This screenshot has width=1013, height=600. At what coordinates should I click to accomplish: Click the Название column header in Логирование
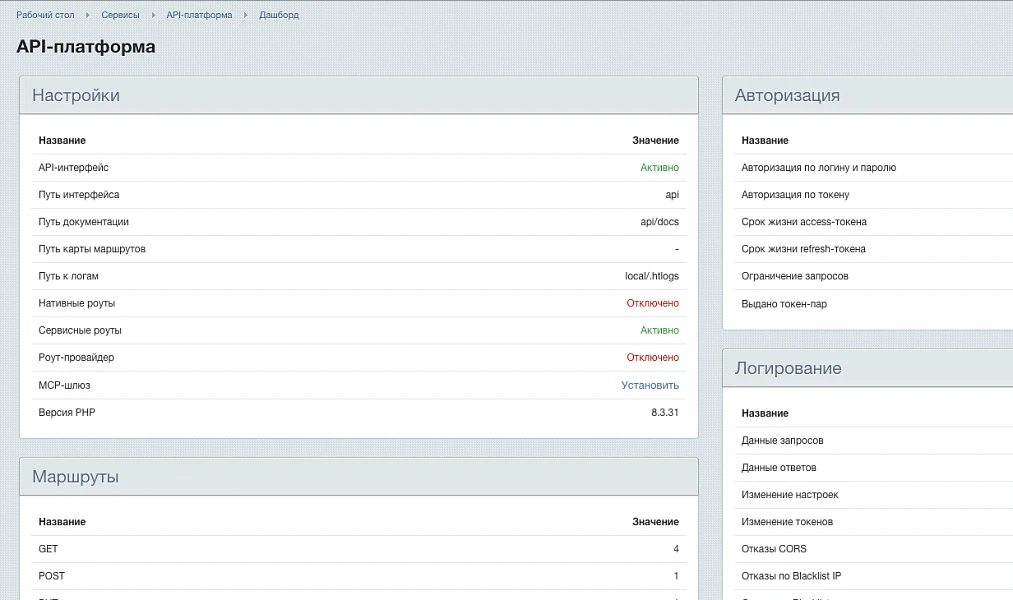pos(765,413)
